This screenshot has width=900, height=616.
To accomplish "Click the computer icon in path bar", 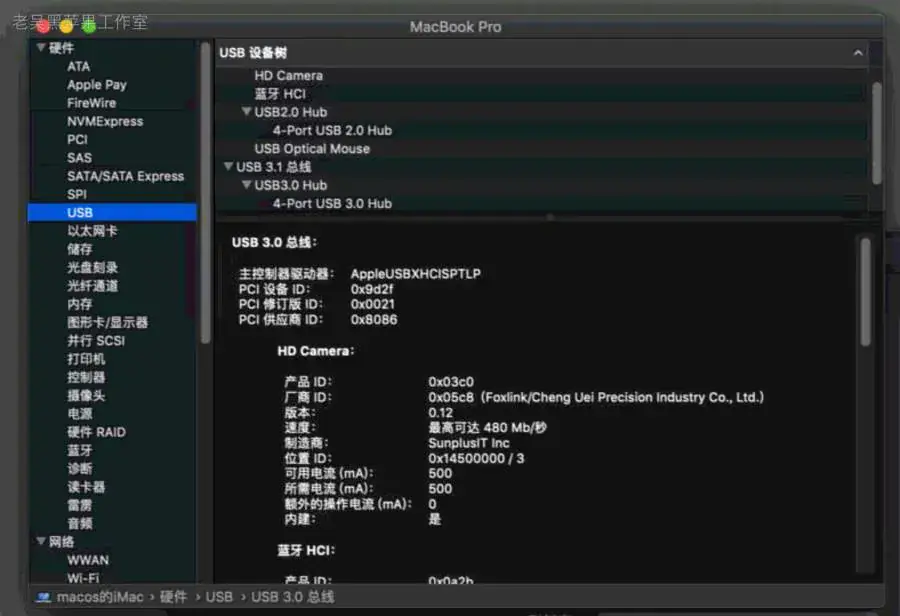I will pyautogui.click(x=43, y=598).
